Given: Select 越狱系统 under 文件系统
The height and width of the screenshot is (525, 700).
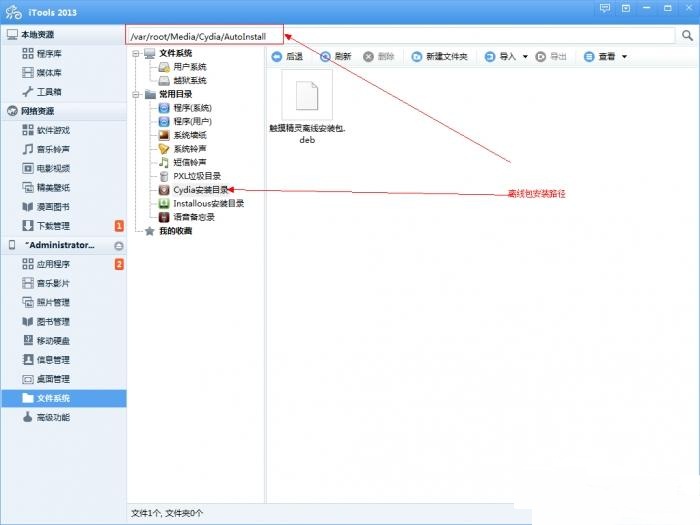Looking at the screenshot, I should pos(189,80).
